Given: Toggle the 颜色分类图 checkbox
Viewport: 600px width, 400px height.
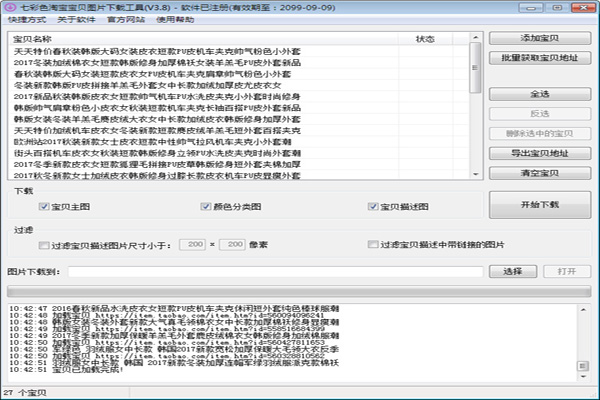Looking at the screenshot, I should point(206,207).
